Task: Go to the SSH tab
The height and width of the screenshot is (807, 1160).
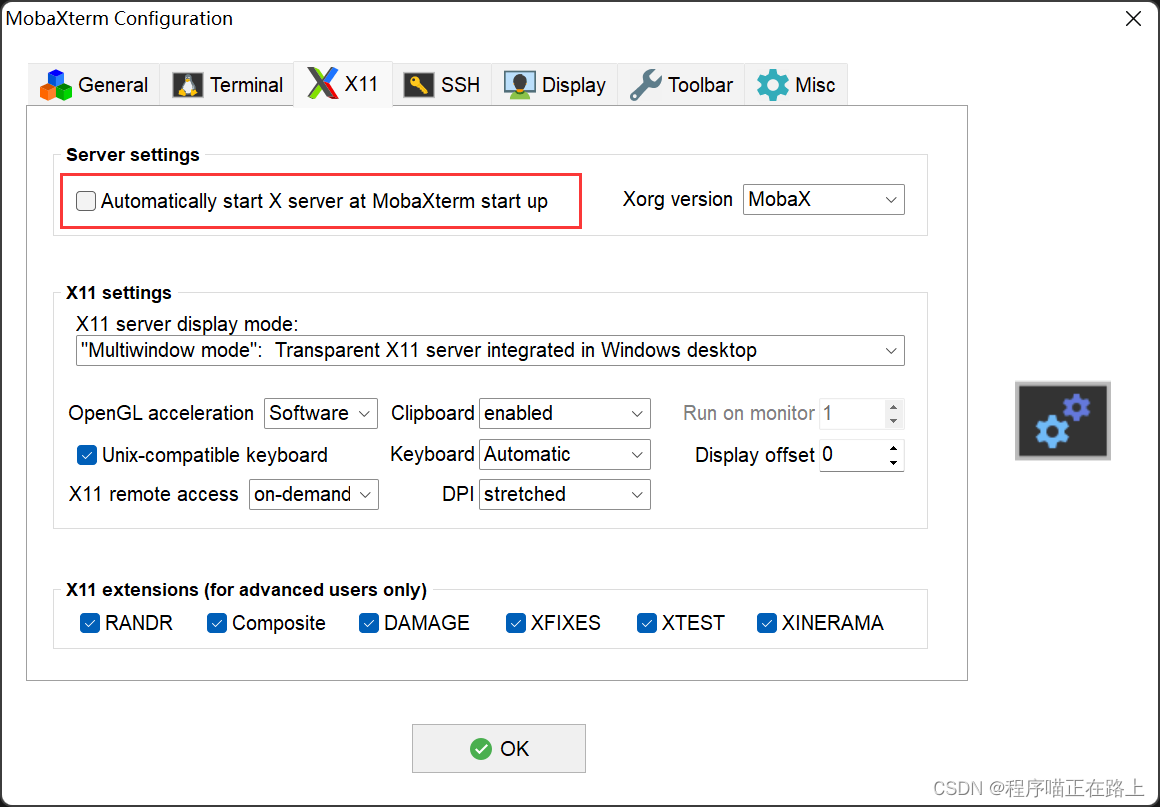Action: (442, 85)
